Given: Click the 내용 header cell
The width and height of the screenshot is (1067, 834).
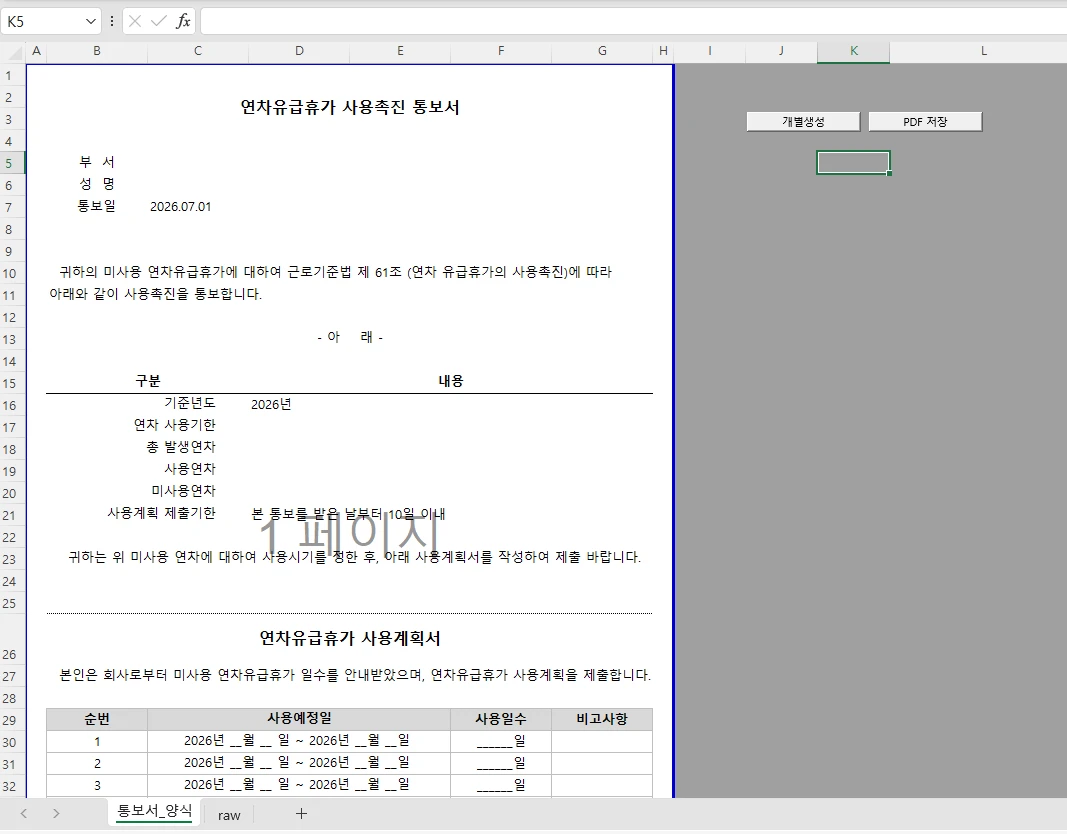Looking at the screenshot, I should pyautogui.click(x=450, y=381).
